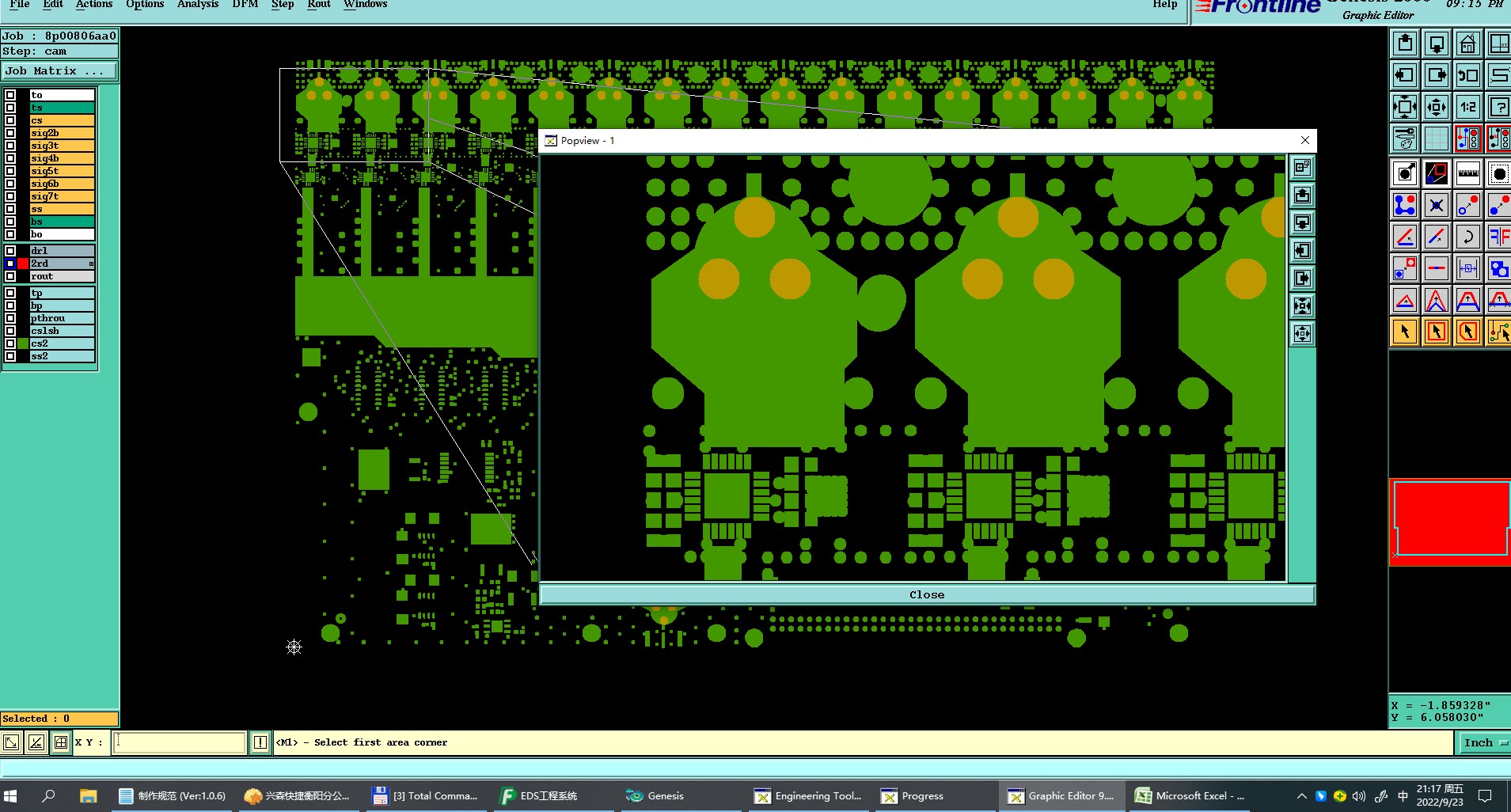Open the Edit menu
The width and height of the screenshot is (1511, 812).
(x=53, y=4)
